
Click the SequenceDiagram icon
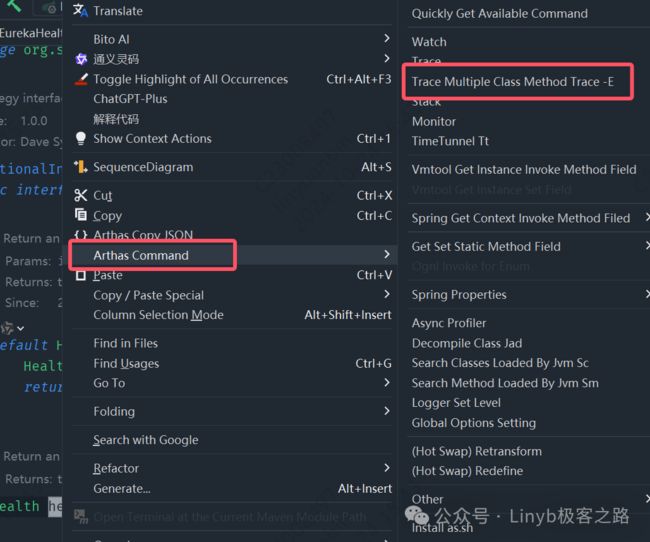(80, 167)
